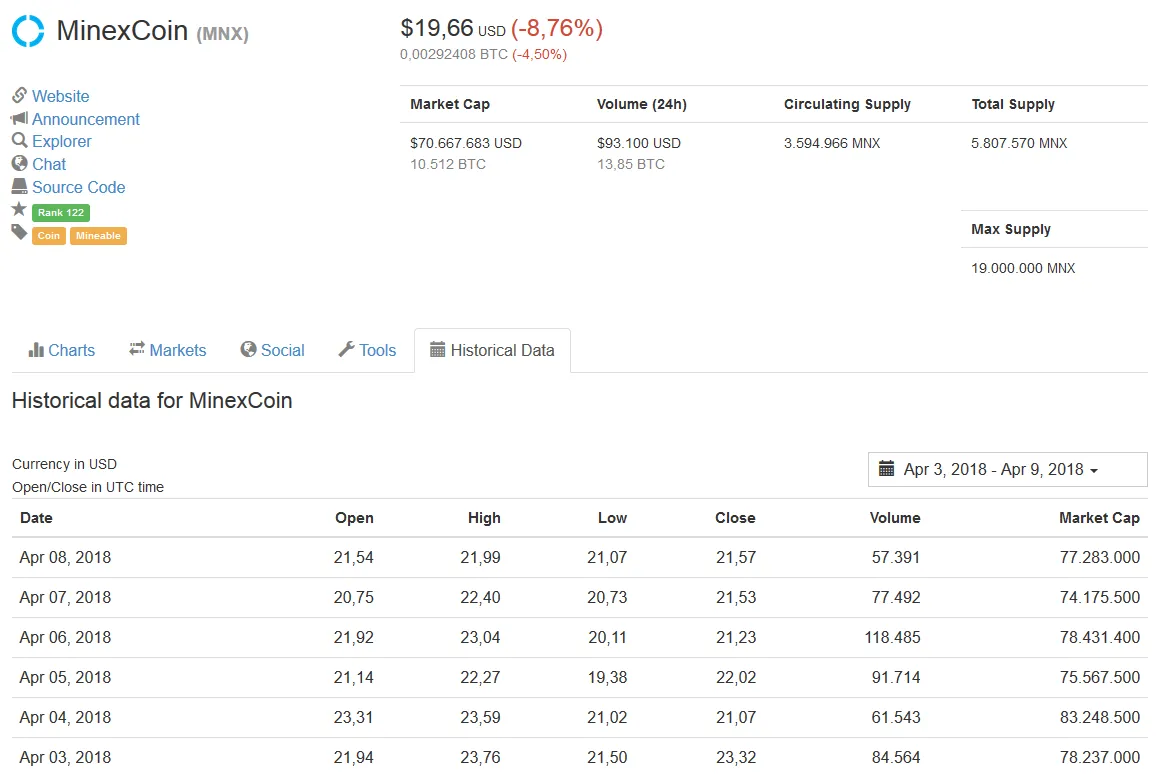
Task: Click the chain-link icon beside Website
Action: coord(19,95)
